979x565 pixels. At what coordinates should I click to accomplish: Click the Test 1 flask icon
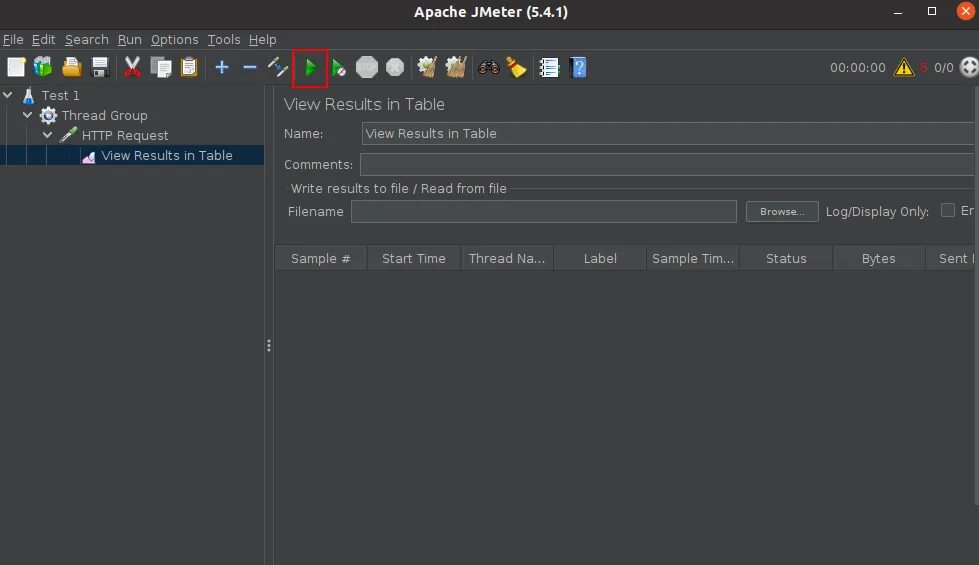tap(28, 96)
